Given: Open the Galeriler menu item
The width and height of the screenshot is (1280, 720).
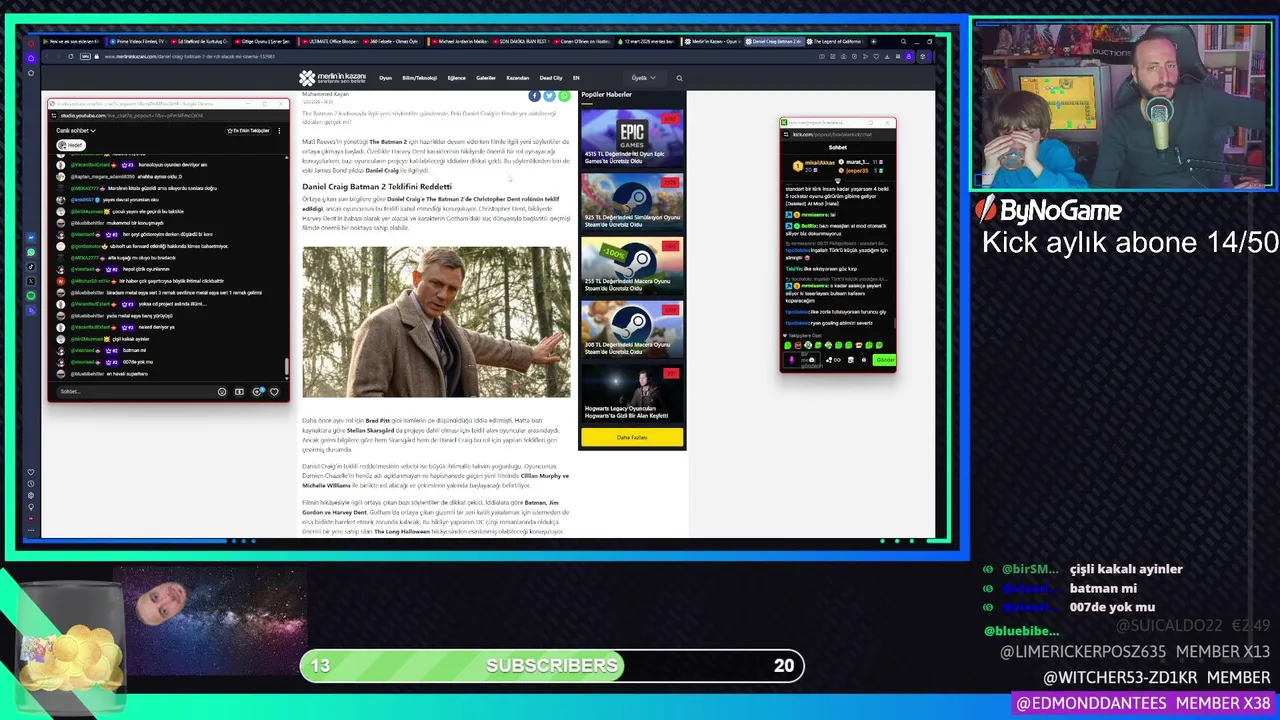Looking at the screenshot, I should (486, 78).
